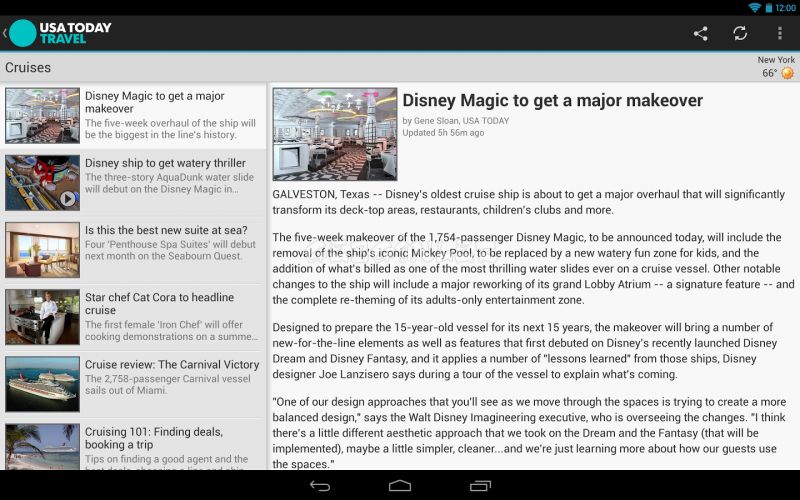
Task: Open the Wi-Fi status icon
Action: (754, 8)
